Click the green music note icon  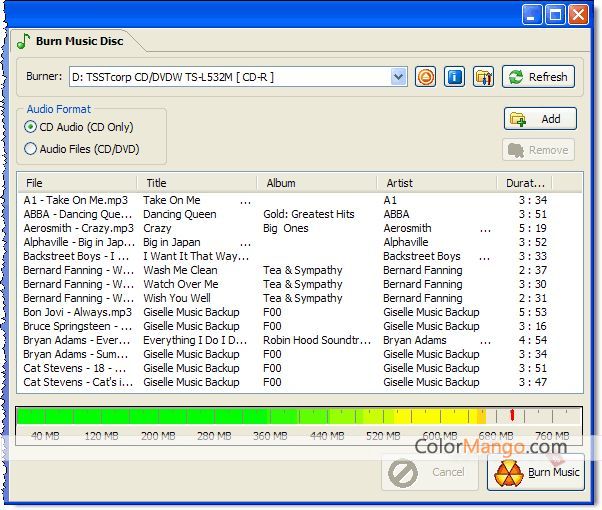pos(23,42)
